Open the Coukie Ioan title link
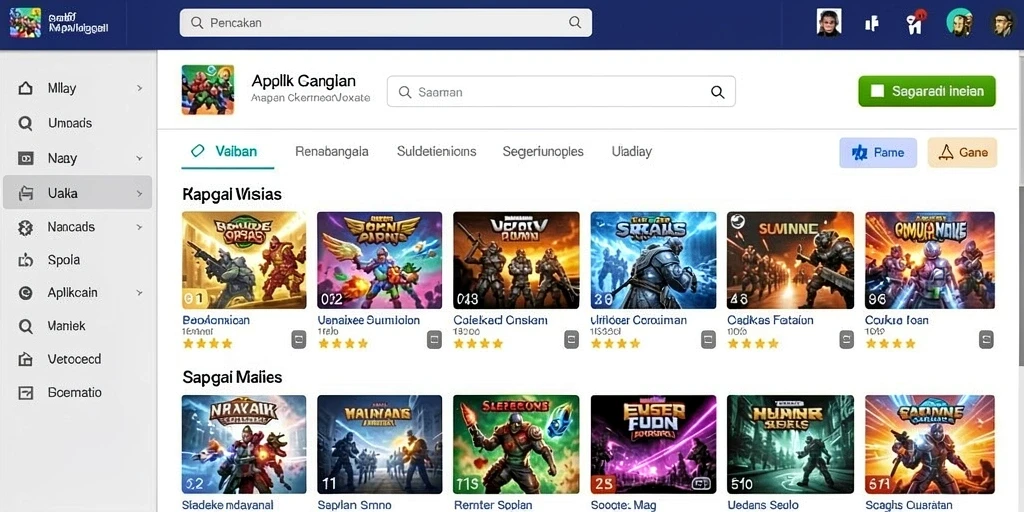 coord(897,320)
